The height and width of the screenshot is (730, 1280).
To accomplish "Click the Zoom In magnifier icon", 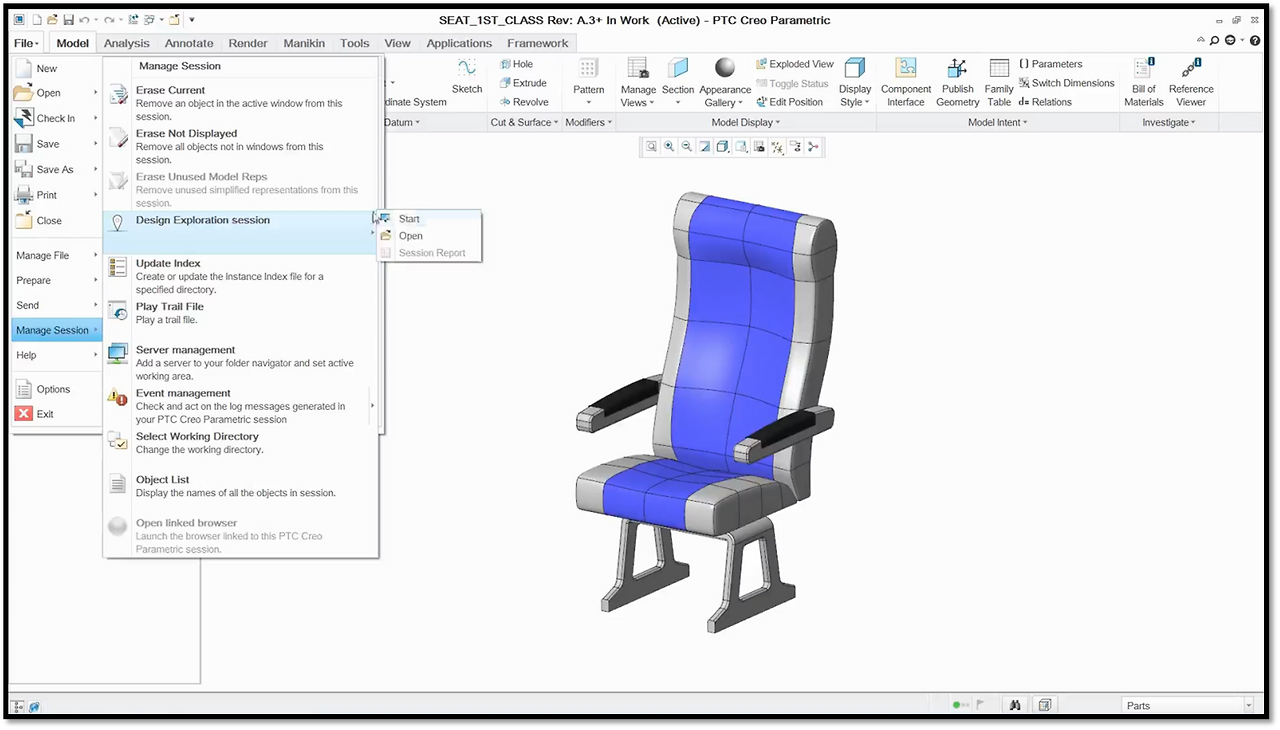I will point(669,146).
